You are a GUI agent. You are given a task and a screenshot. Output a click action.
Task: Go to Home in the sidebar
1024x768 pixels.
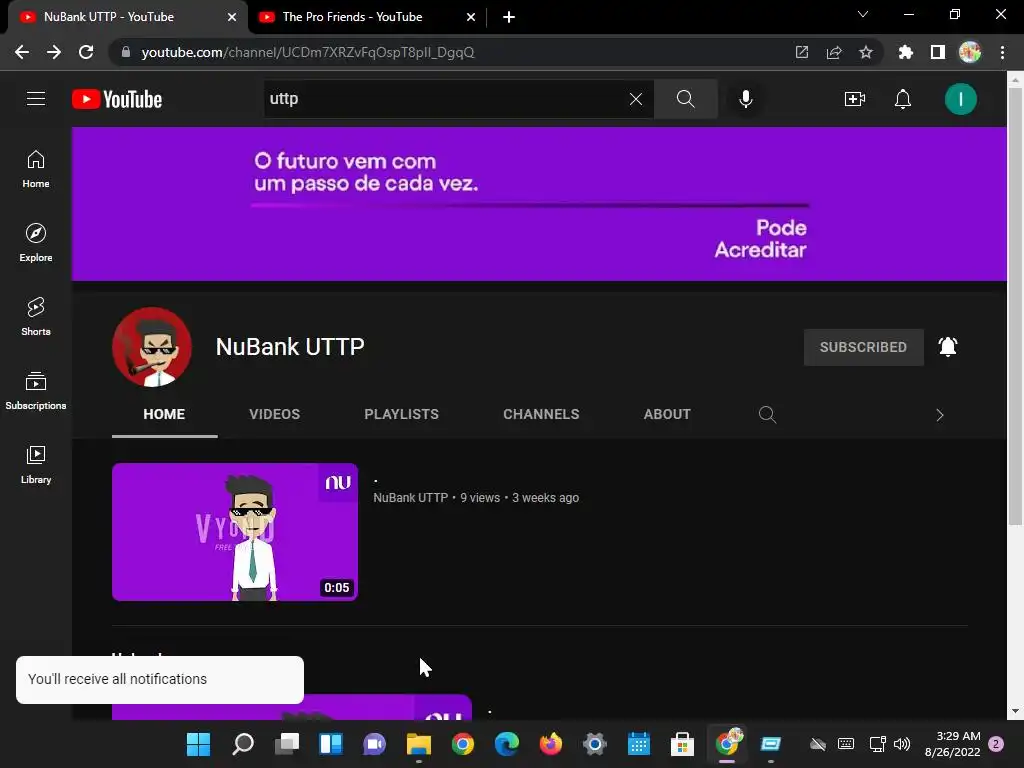pos(36,168)
